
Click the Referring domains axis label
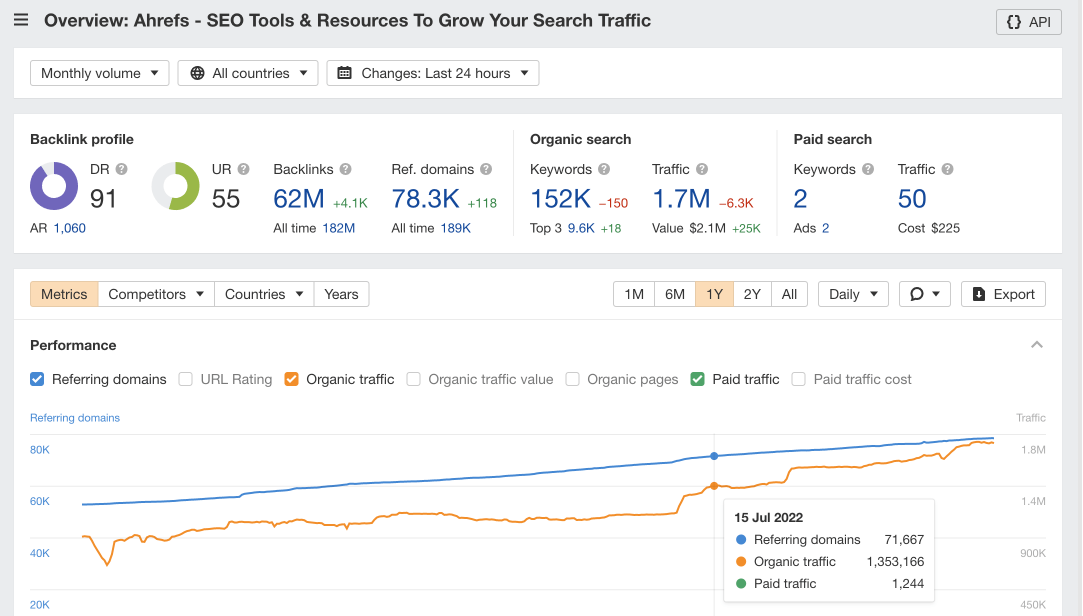pos(75,418)
